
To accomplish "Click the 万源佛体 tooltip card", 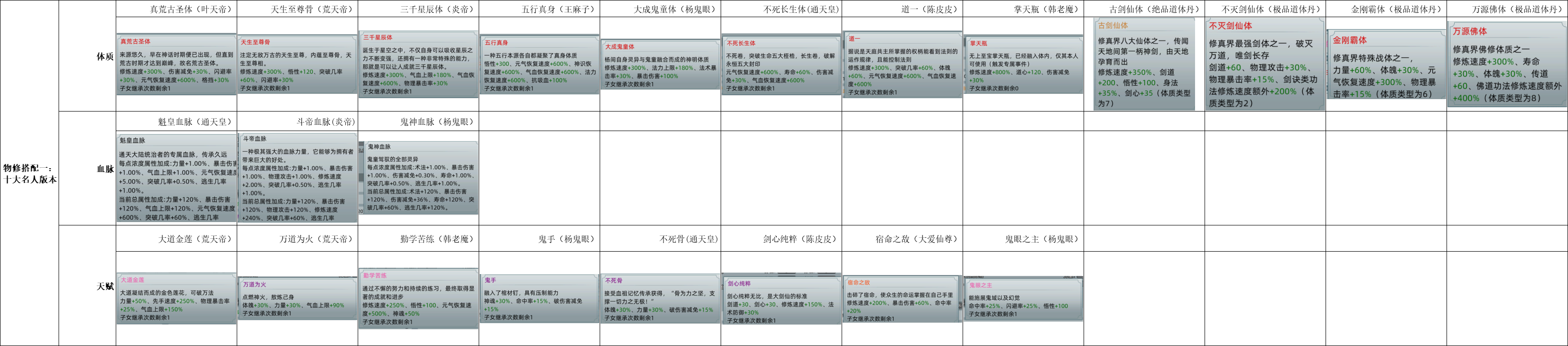I will [x=1507, y=64].
